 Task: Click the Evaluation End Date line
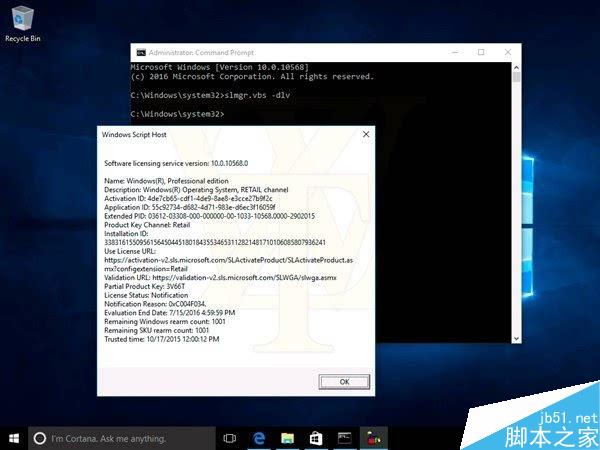[170, 313]
